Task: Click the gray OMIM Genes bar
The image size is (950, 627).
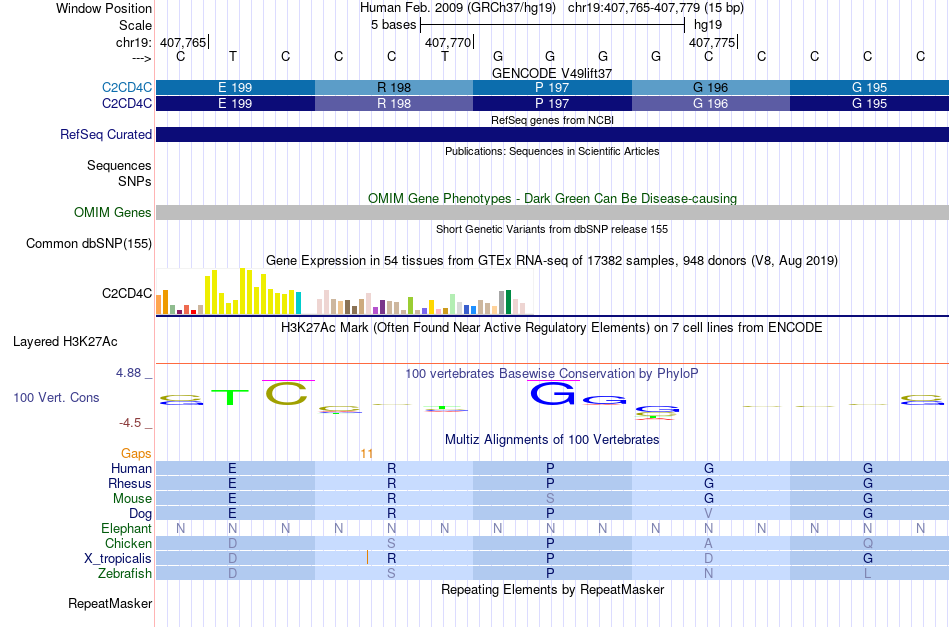Action: (x=552, y=212)
